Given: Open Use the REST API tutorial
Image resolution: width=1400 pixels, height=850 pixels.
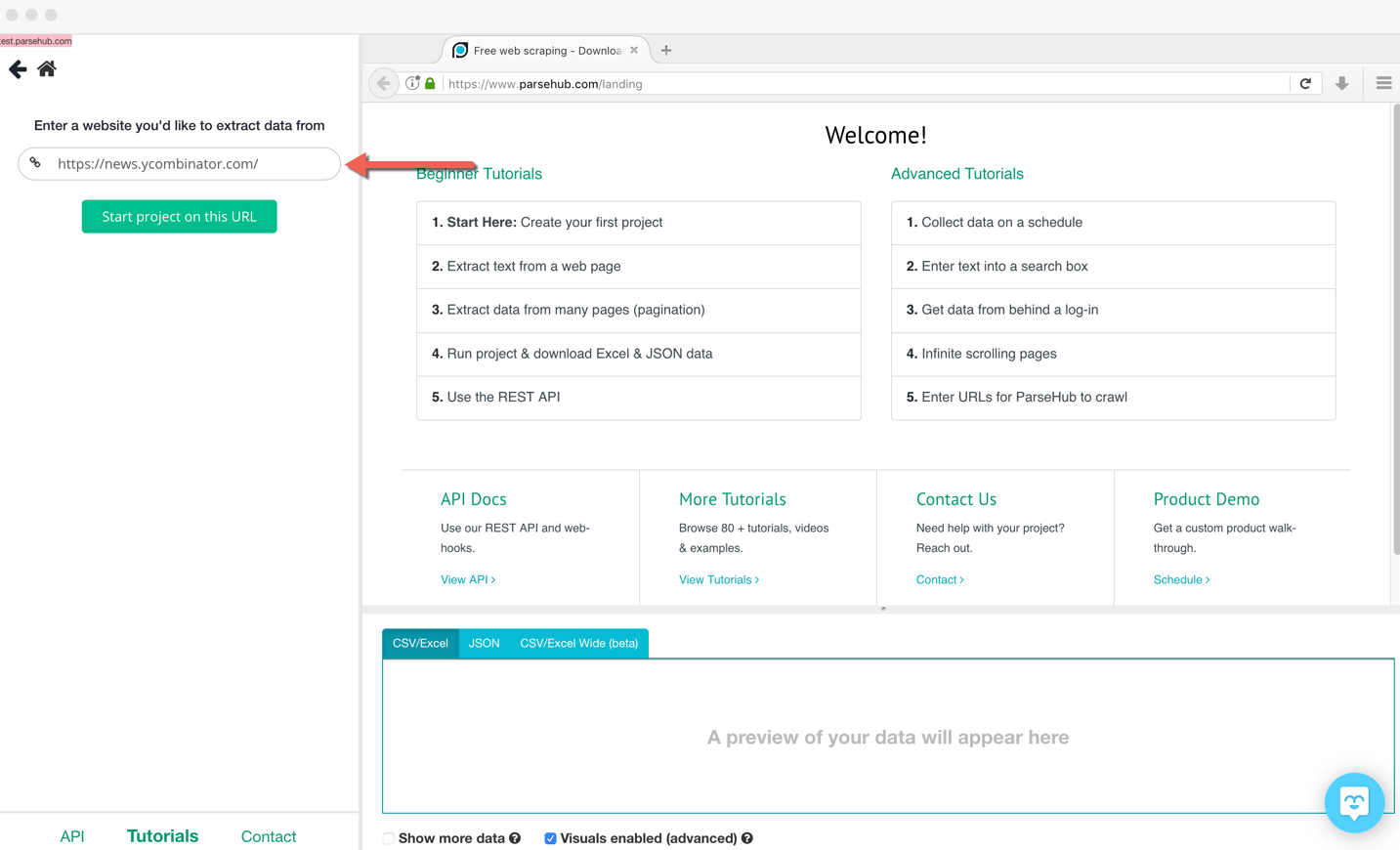Looking at the screenshot, I should coord(639,398).
